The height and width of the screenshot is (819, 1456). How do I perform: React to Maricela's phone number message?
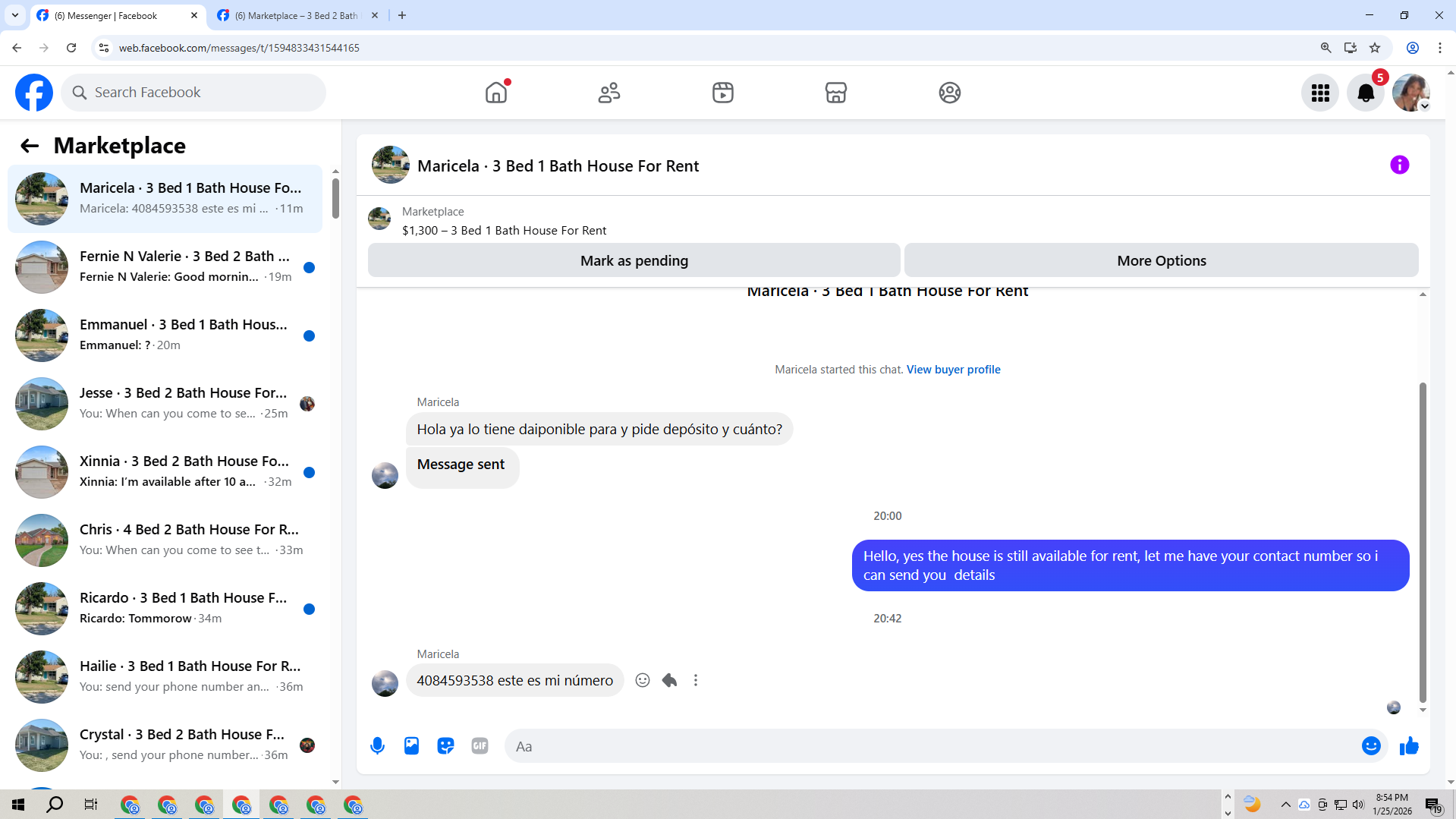(x=643, y=680)
